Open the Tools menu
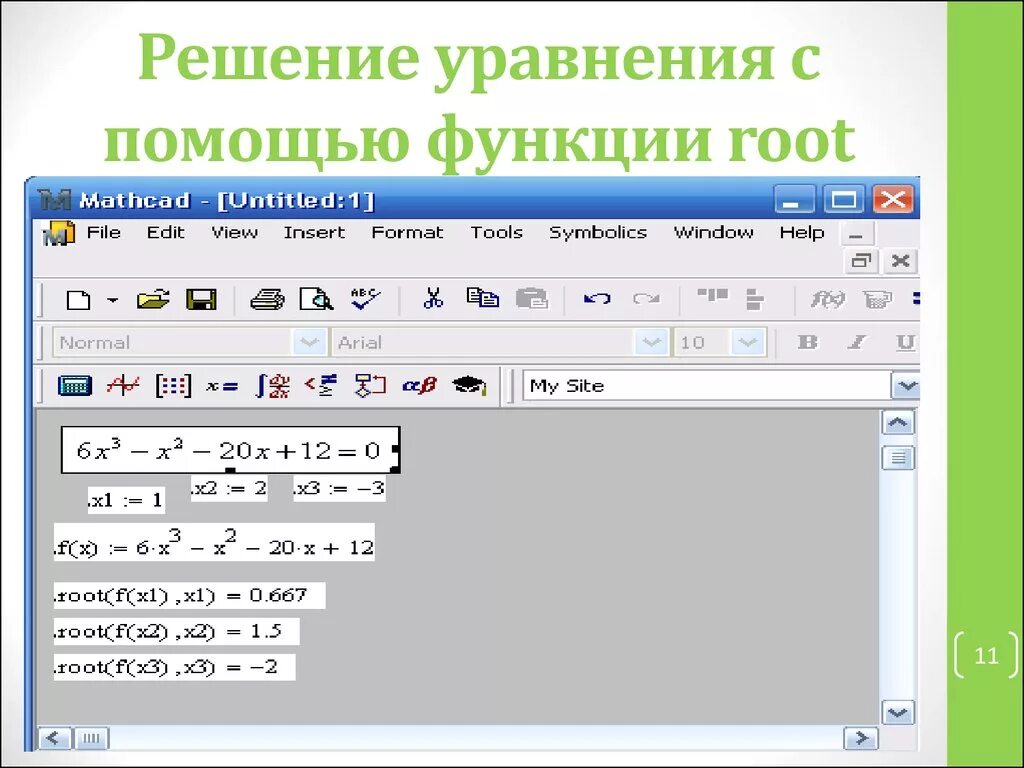Image resolution: width=1024 pixels, height=768 pixels. [x=497, y=232]
